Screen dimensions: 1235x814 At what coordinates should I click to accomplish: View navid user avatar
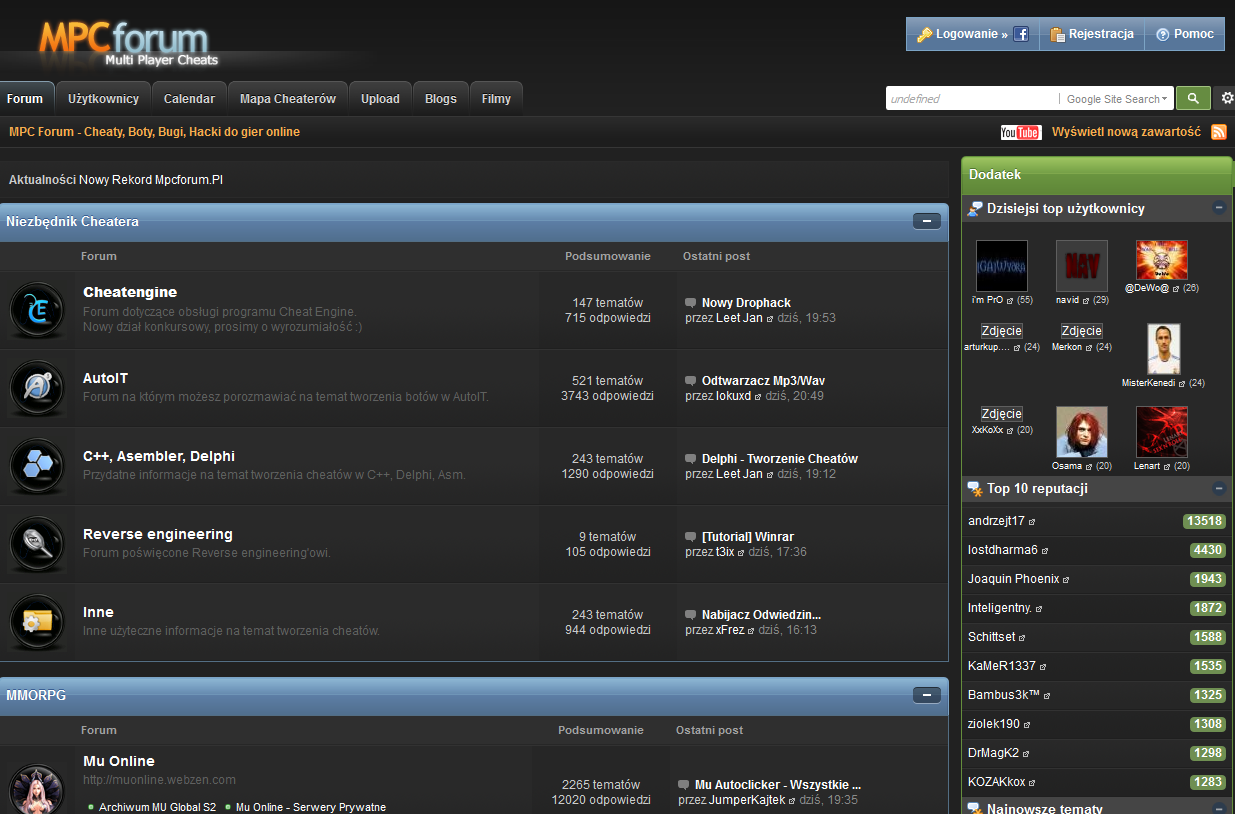click(1082, 266)
